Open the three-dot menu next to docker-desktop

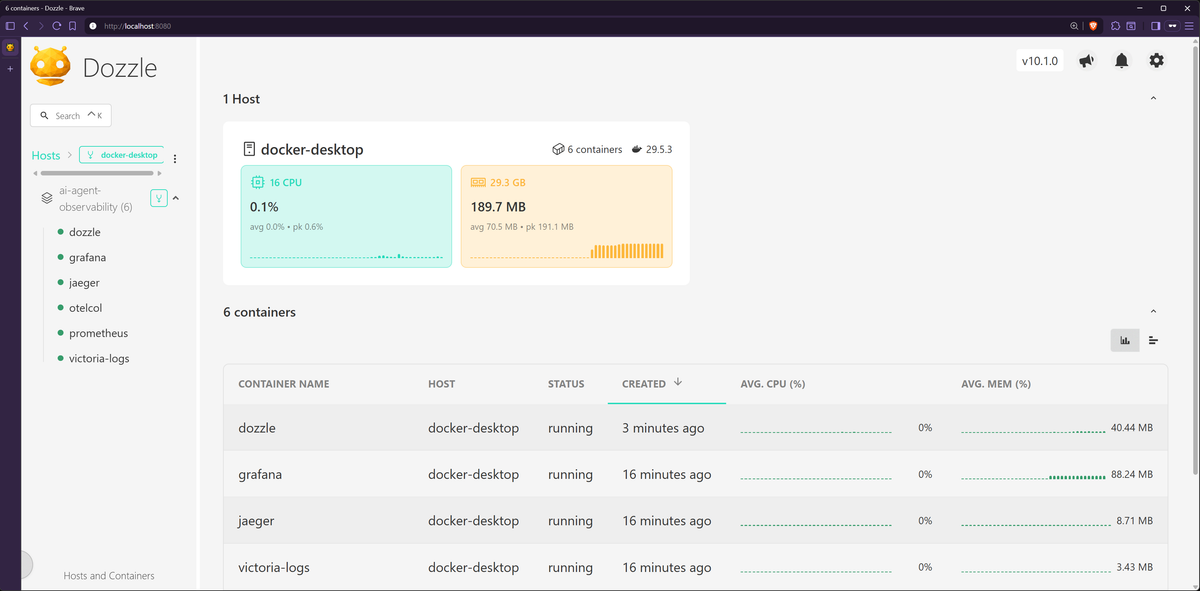point(175,159)
